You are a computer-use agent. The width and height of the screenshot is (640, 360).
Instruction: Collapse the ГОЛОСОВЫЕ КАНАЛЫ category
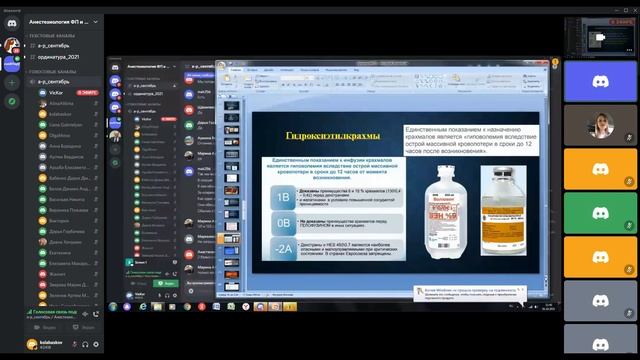coord(52,72)
